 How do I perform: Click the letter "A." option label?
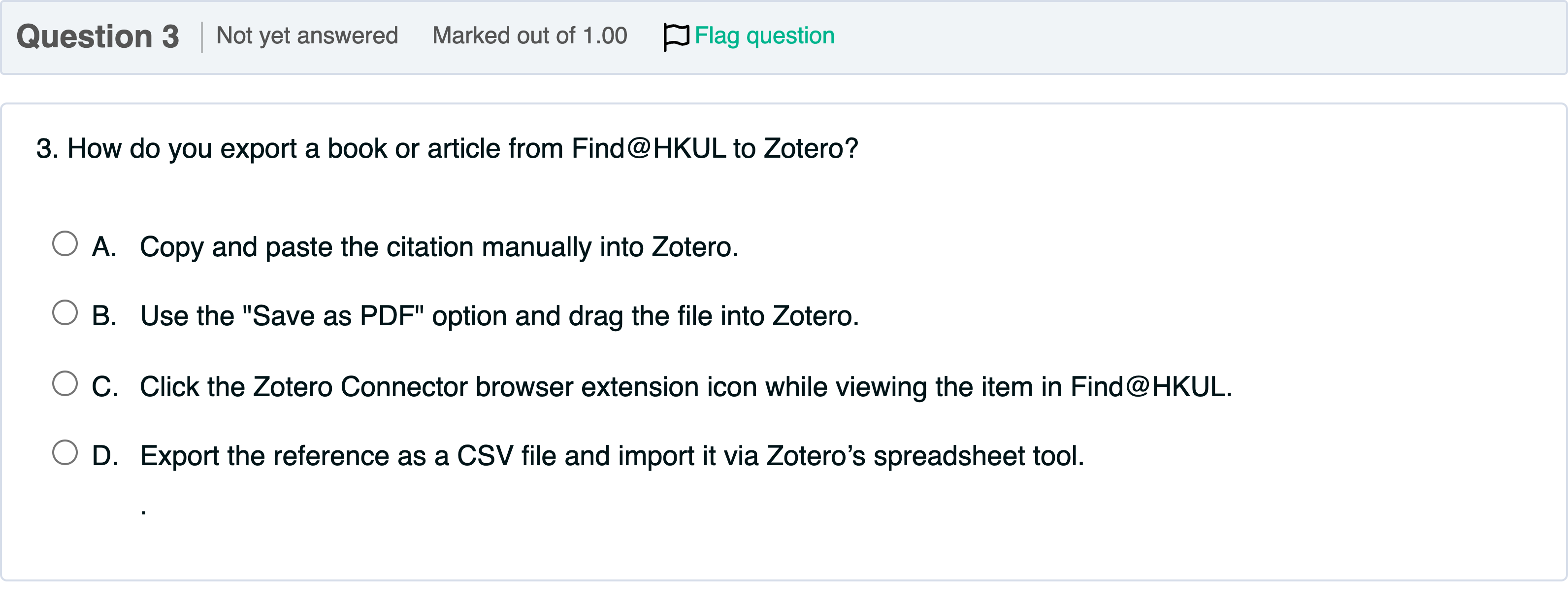coord(104,247)
